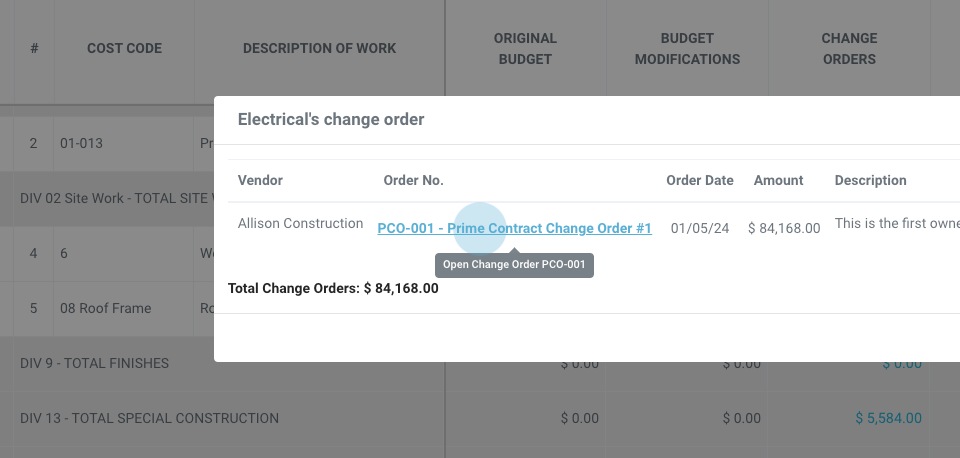Click the 01/05/24 order date cell

click(699, 228)
